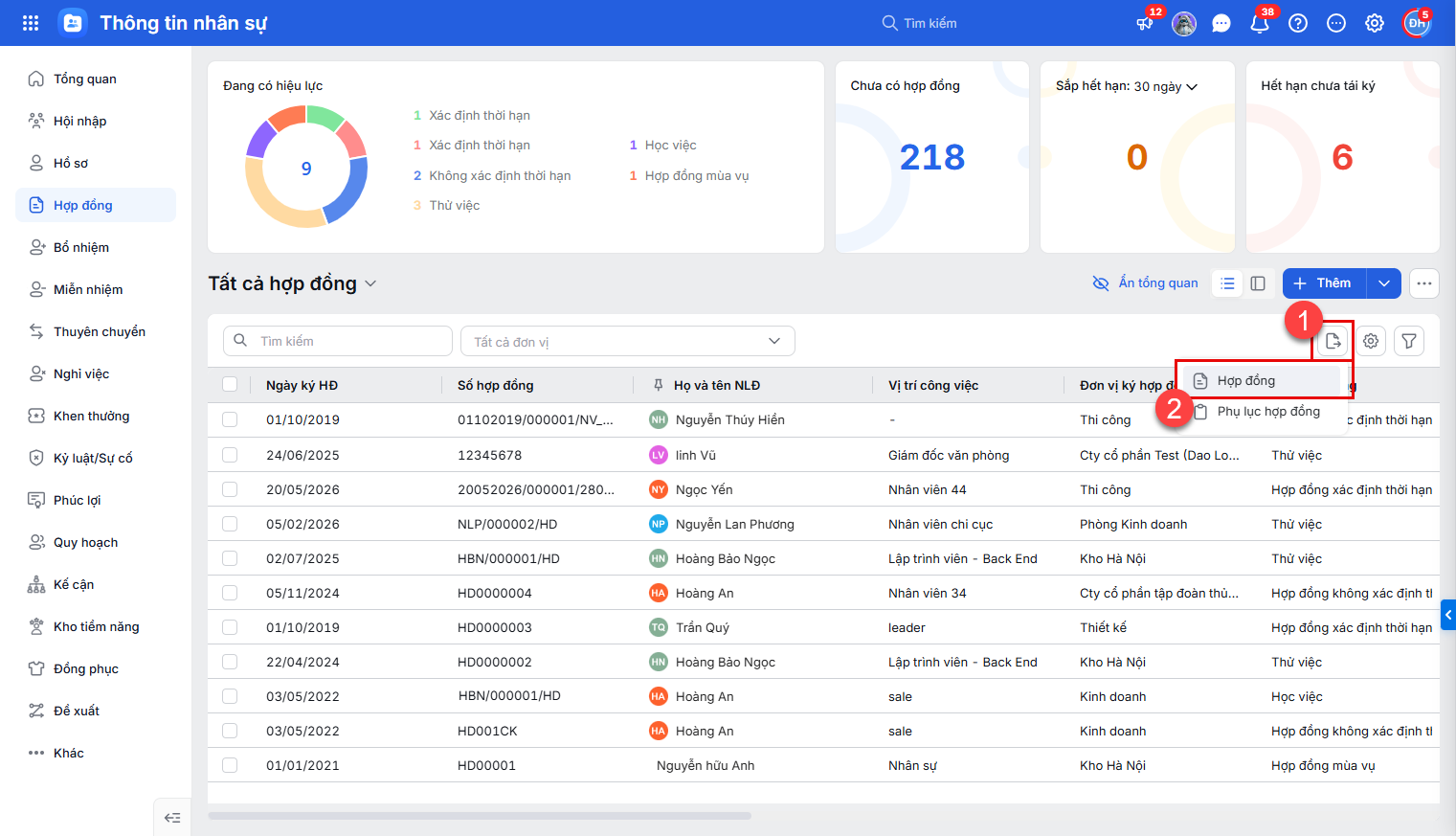Image resolution: width=1456 pixels, height=836 pixels.
Task: Open the app launcher grid icon
Action: tap(31, 23)
